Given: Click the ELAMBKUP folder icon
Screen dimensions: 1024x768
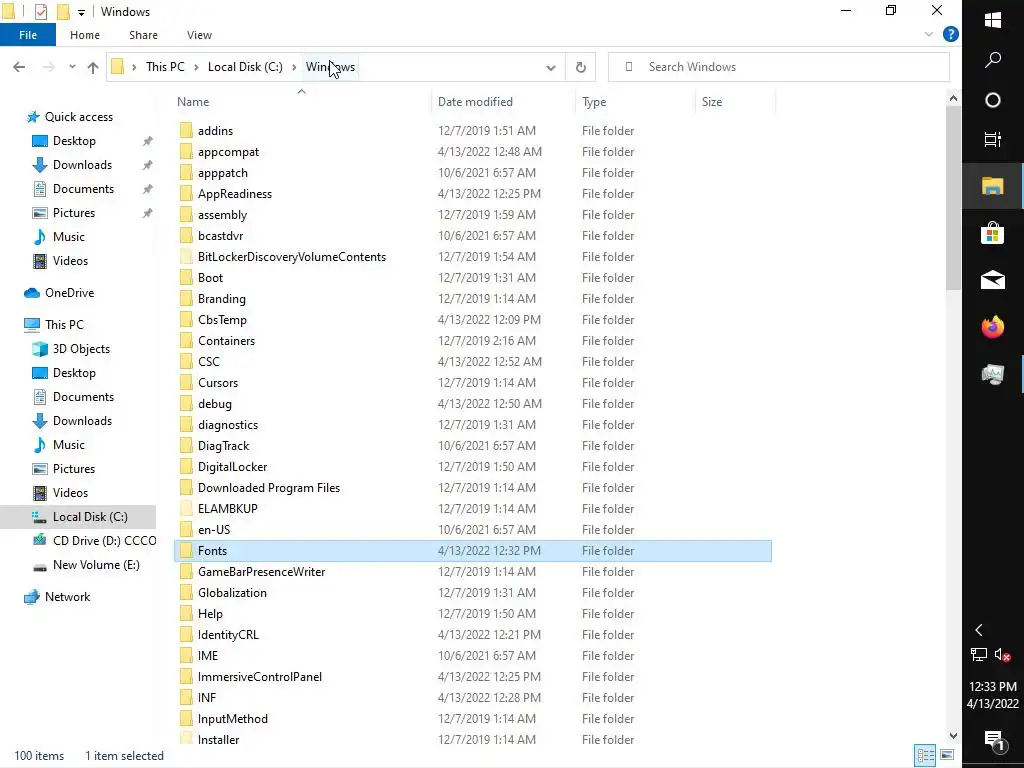Looking at the screenshot, I should click(186, 509).
